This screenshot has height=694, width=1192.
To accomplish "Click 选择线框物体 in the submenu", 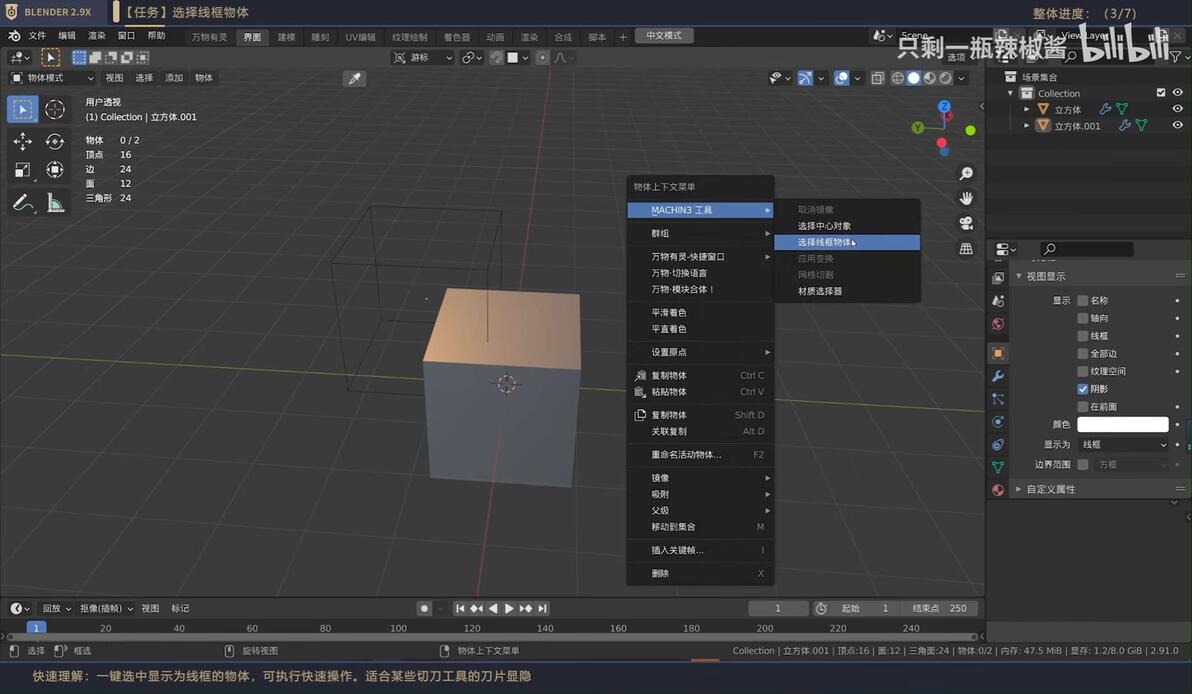I will (847, 242).
